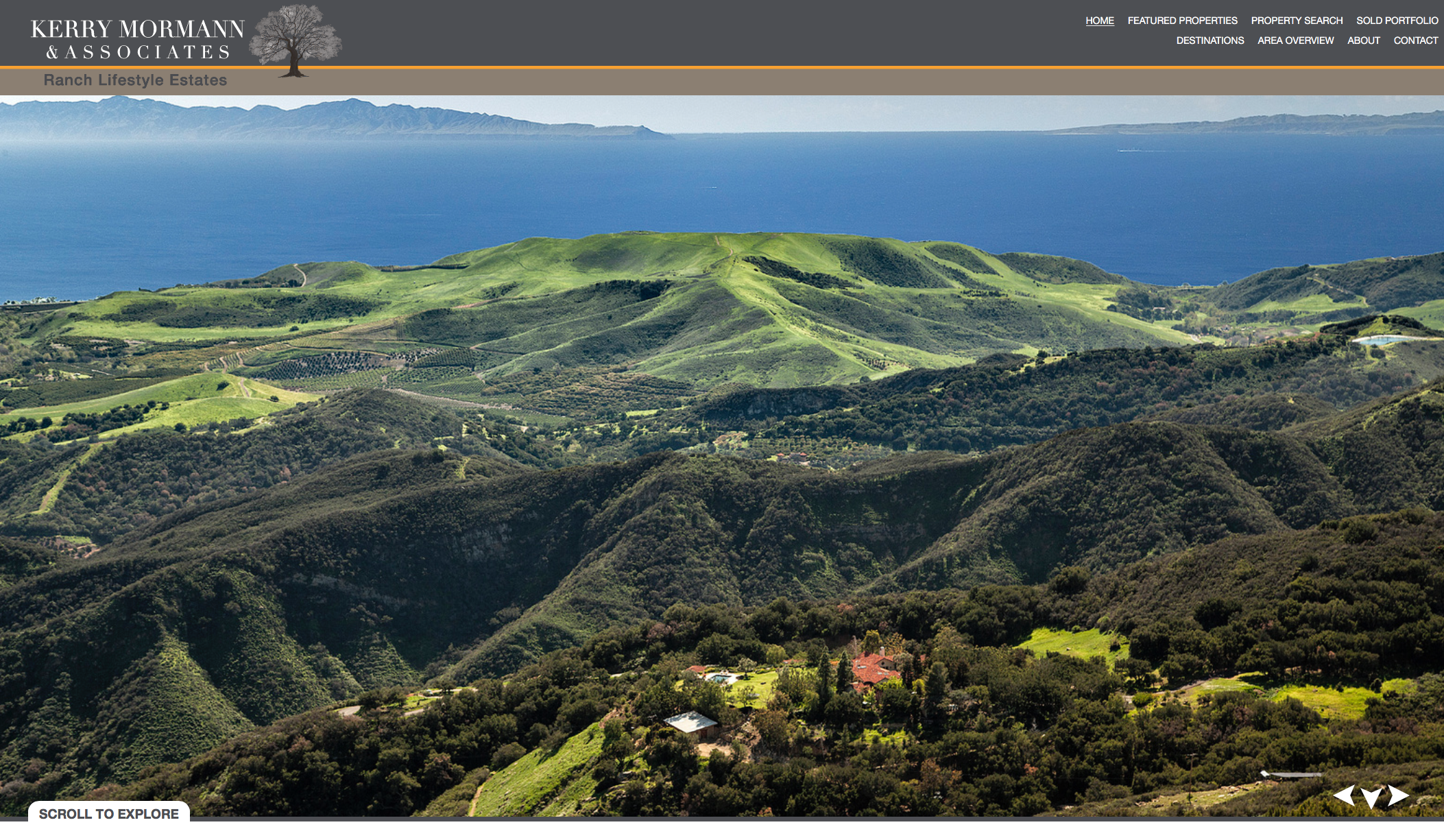Image resolution: width=1444 pixels, height=840 pixels.
Task: Open the HOME menu item
Action: click(x=1100, y=21)
